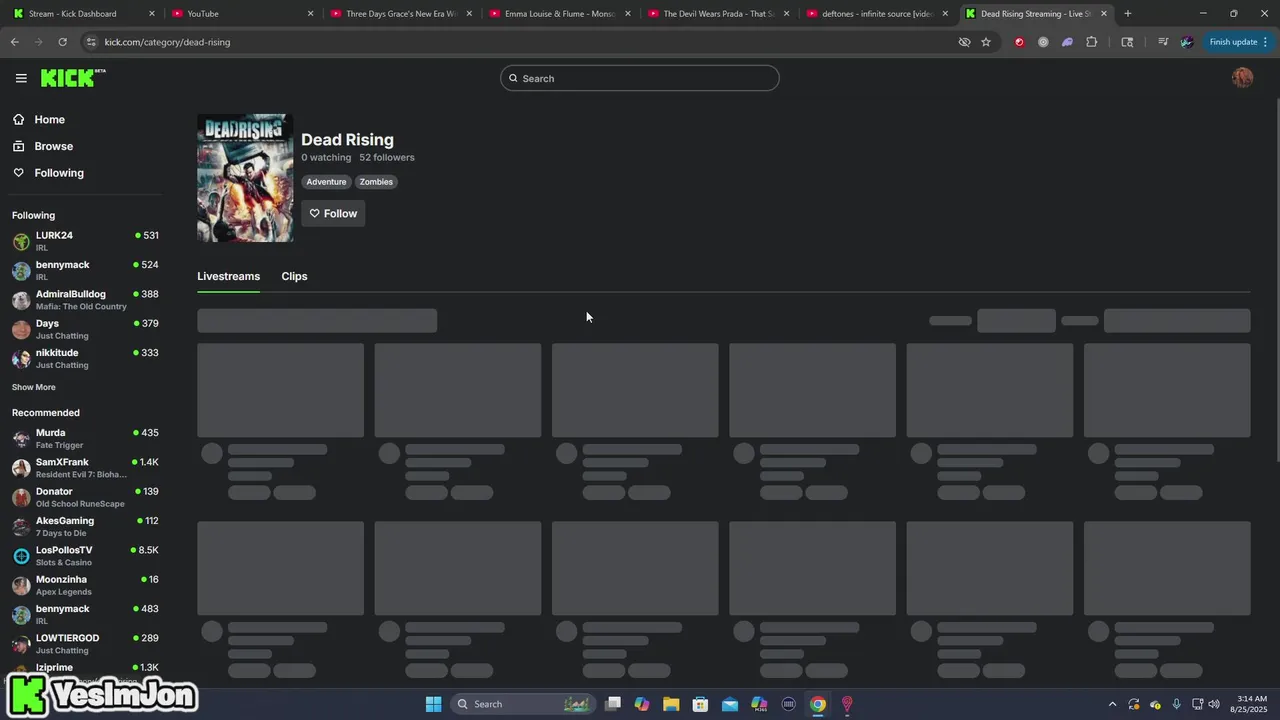Image resolution: width=1280 pixels, height=720 pixels.
Task: Click the Zombies tag
Action: pos(376,182)
